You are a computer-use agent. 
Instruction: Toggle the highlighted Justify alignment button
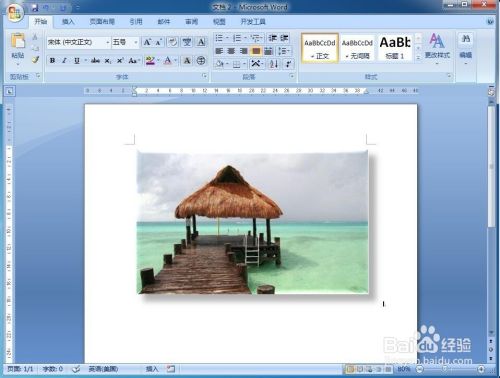point(256,51)
